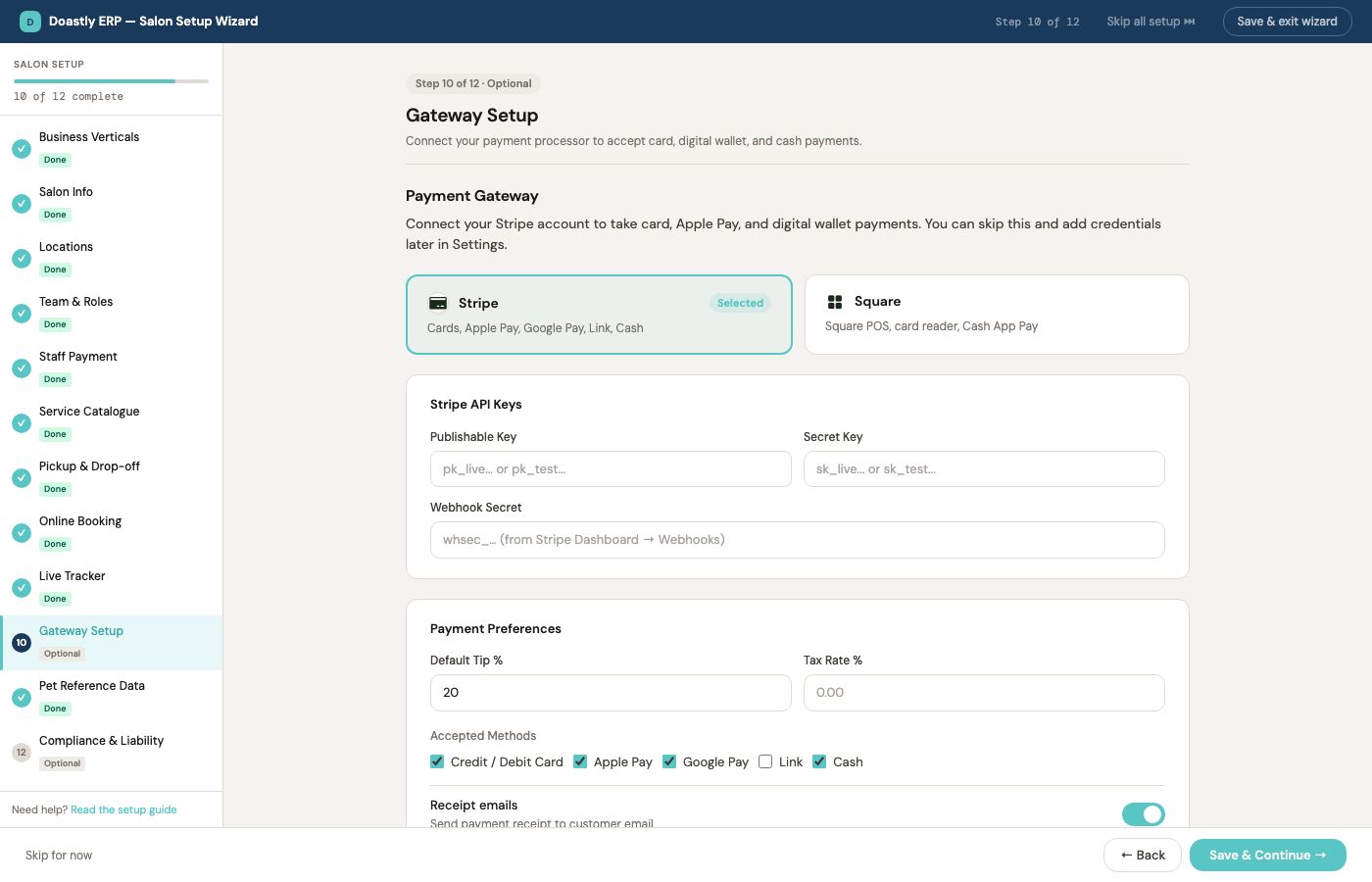Screen dimensions: 1372x882
Task: Focus the Publishable Key field
Action: tap(611, 469)
